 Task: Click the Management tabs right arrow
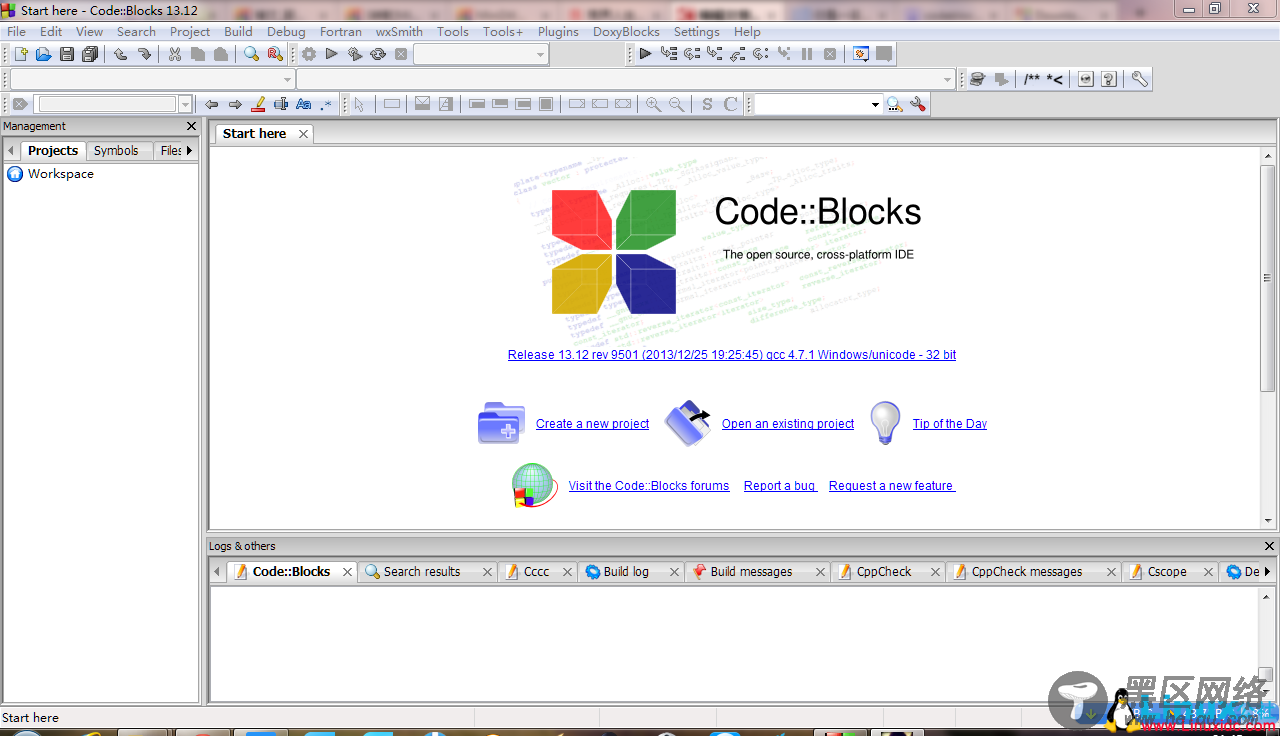pos(189,151)
